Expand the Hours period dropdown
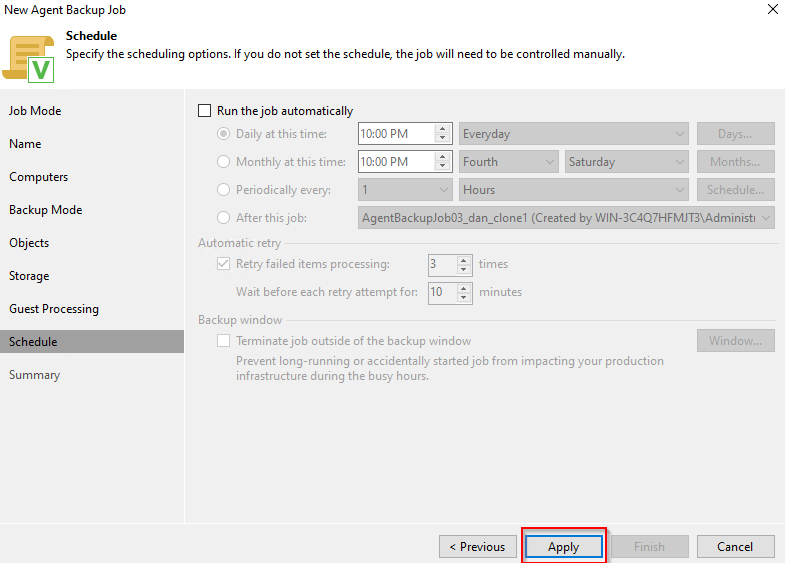Viewport: 785px width, 563px height. click(573, 190)
